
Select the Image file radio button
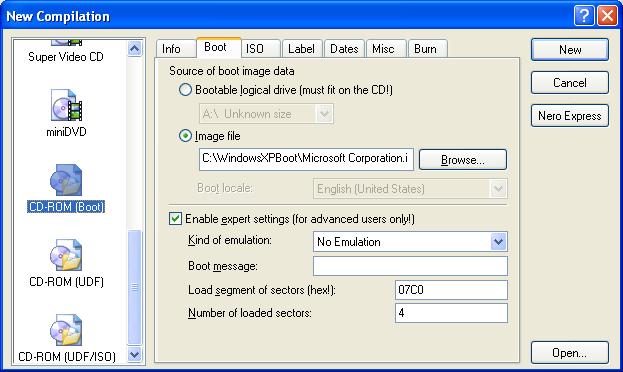[185, 136]
